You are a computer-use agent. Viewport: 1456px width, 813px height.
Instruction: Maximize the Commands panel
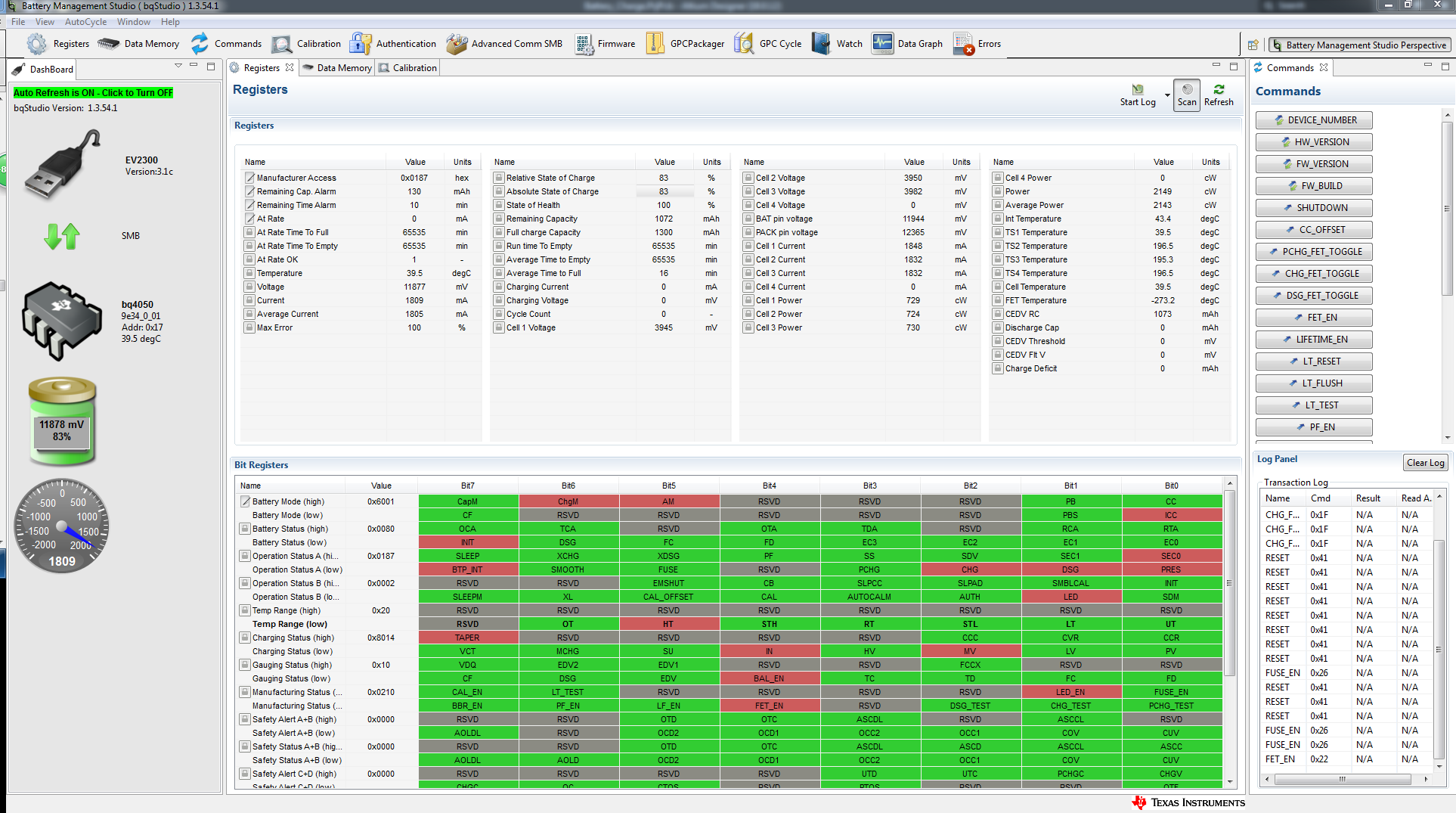pos(1445,66)
